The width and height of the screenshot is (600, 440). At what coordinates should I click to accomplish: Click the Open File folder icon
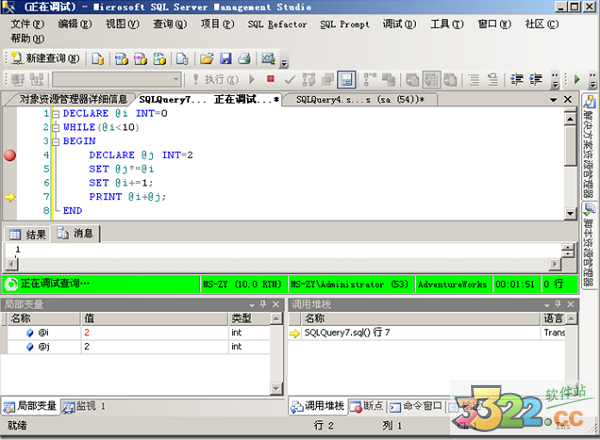click(206, 59)
